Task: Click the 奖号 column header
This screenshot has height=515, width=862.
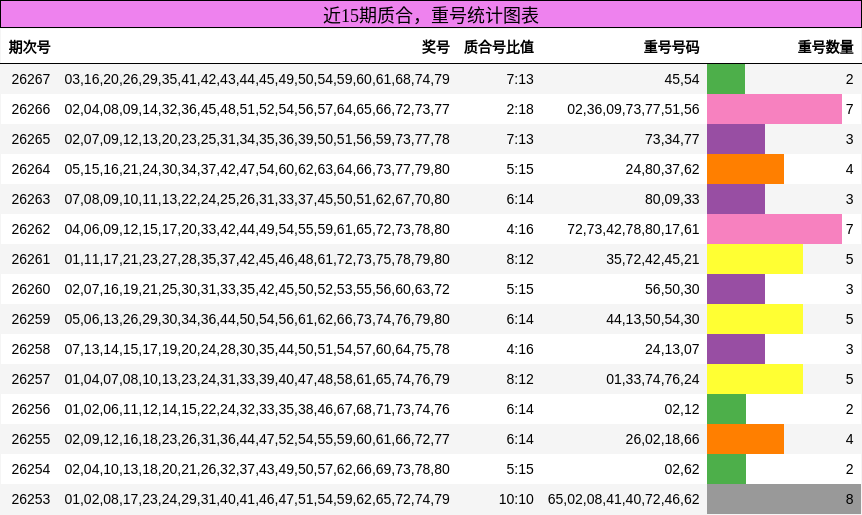Action: (x=436, y=47)
